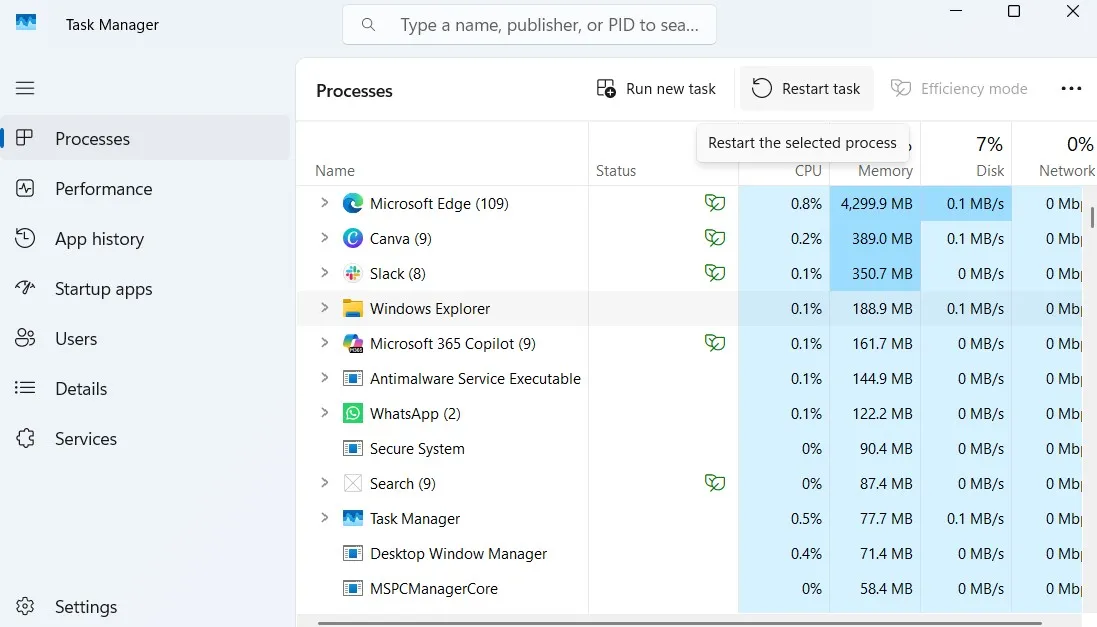Image resolution: width=1097 pixels, height=627 pixels.
Task: Click Run new task
Action: 656,88
